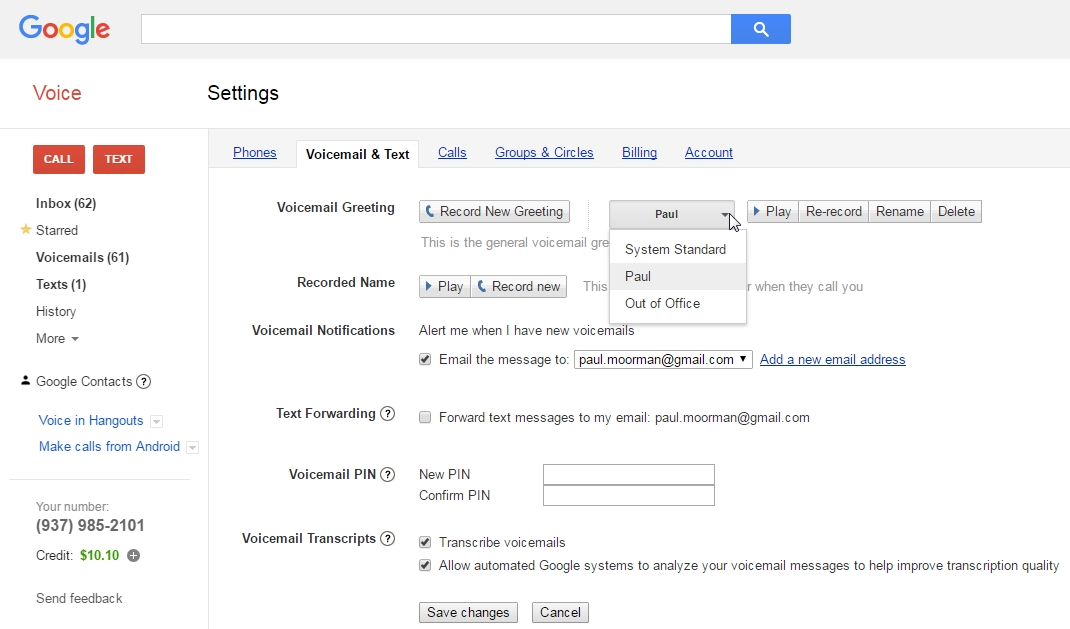The image size is (1070, 629).
Task: Click the Google Contacts help icon
Action: pos(143,381)
